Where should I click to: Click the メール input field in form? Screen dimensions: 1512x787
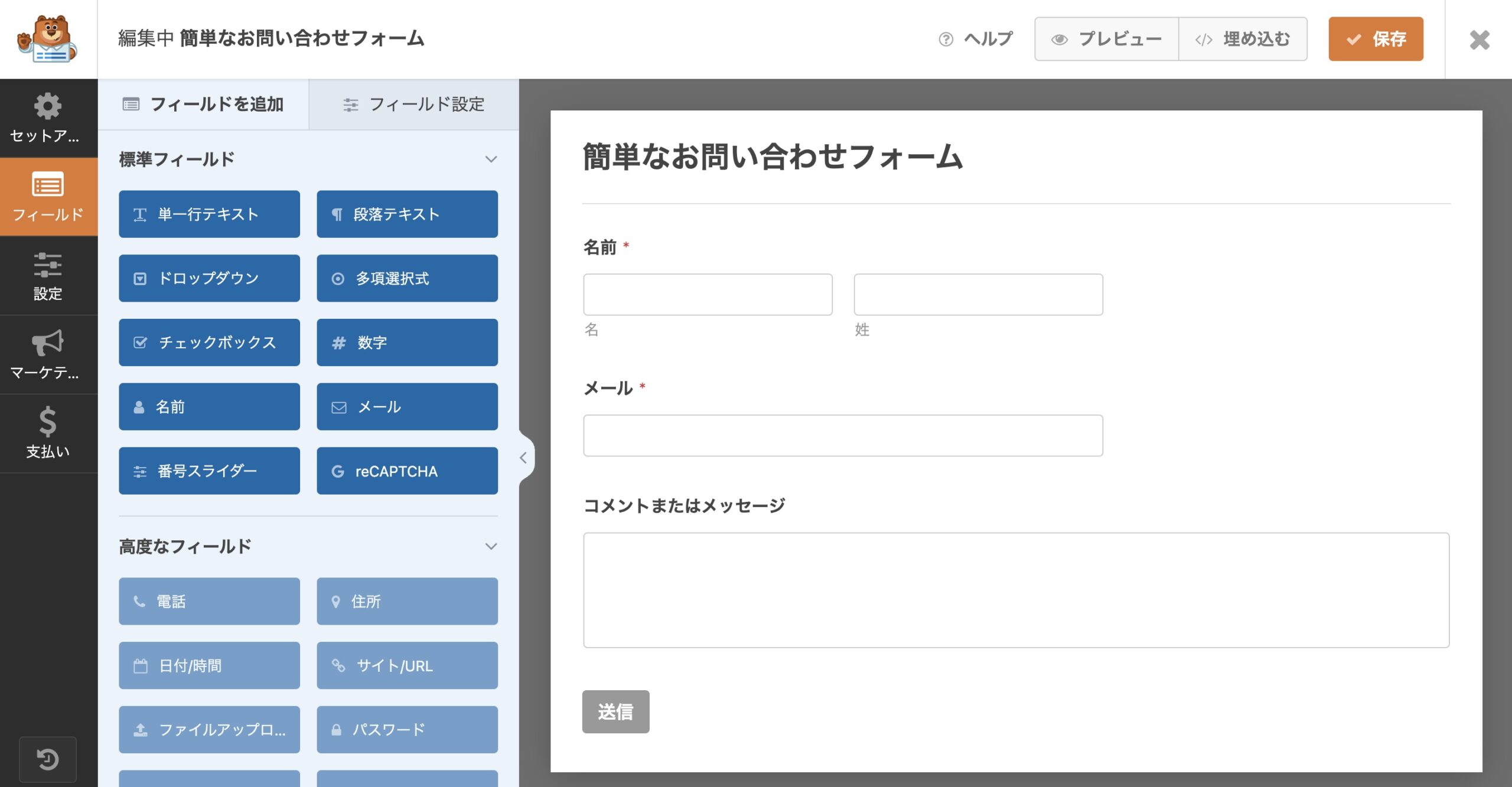pos(843,435)
